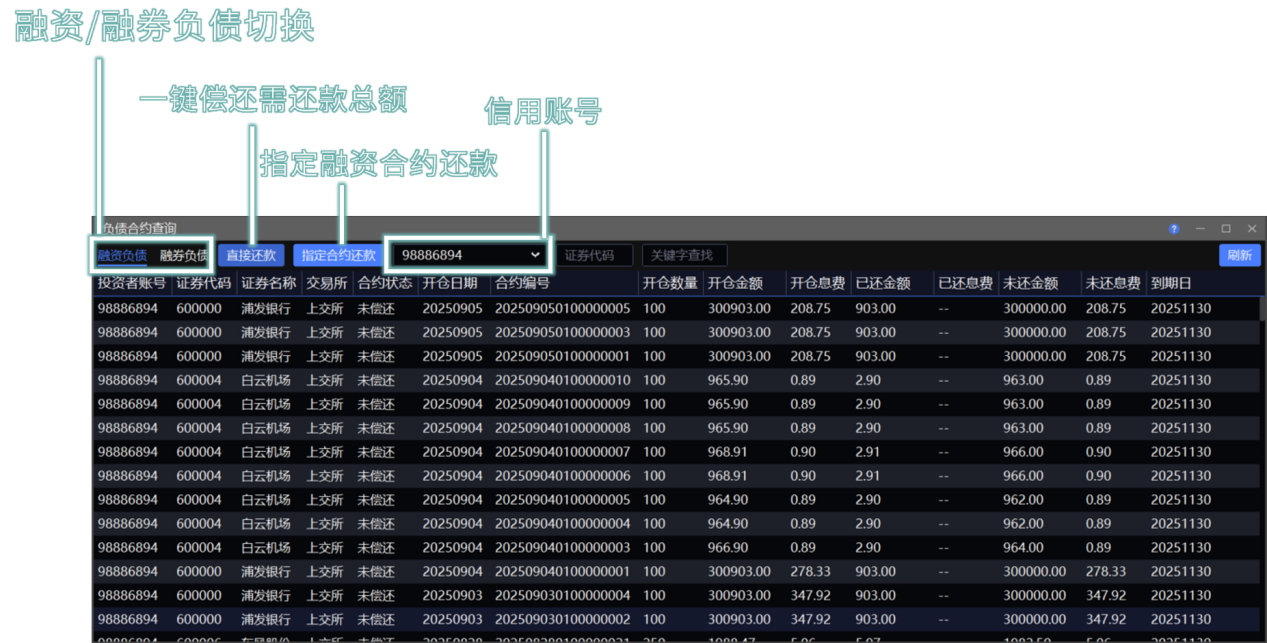This screenshot has height=643, width=1267.
Task: Click the blue help question mark icon
Action: pos(1174,229)
